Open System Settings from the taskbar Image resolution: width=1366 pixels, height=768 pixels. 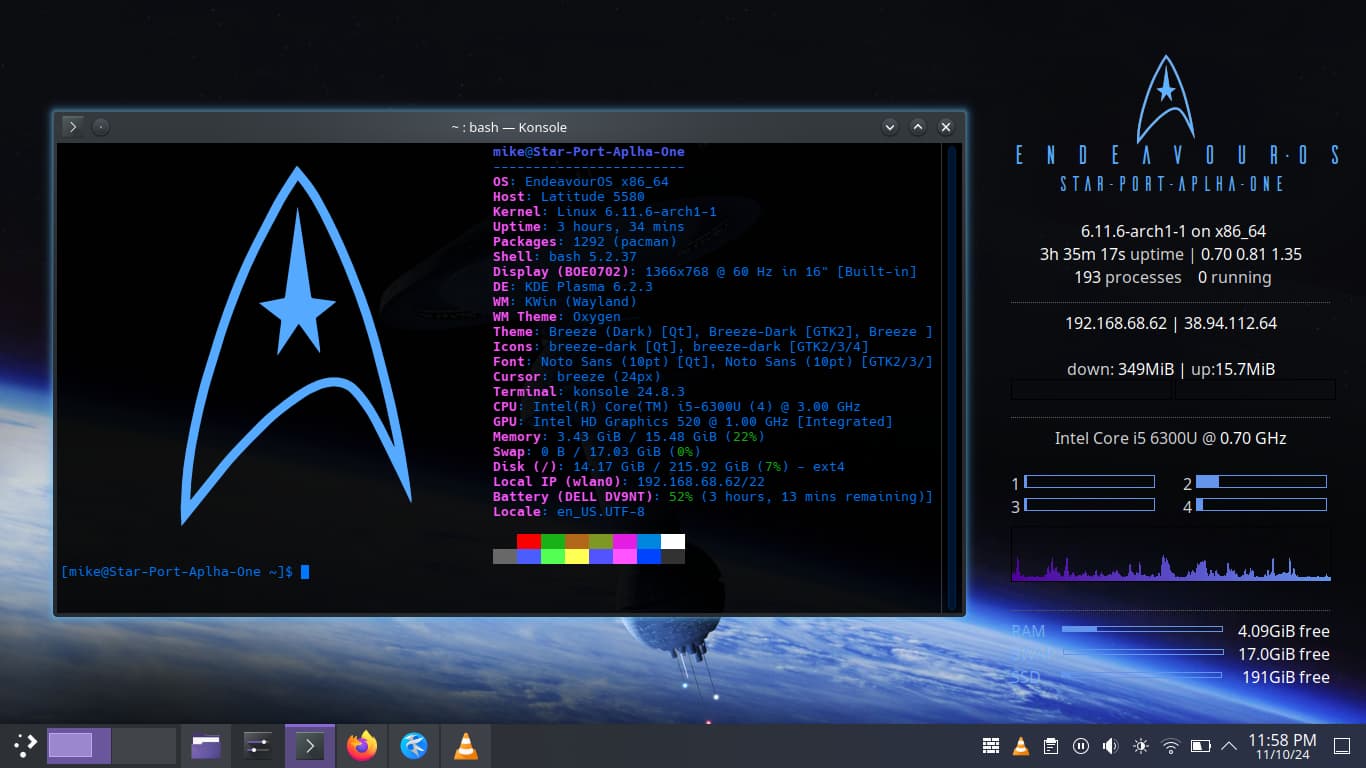coord(258,746)
